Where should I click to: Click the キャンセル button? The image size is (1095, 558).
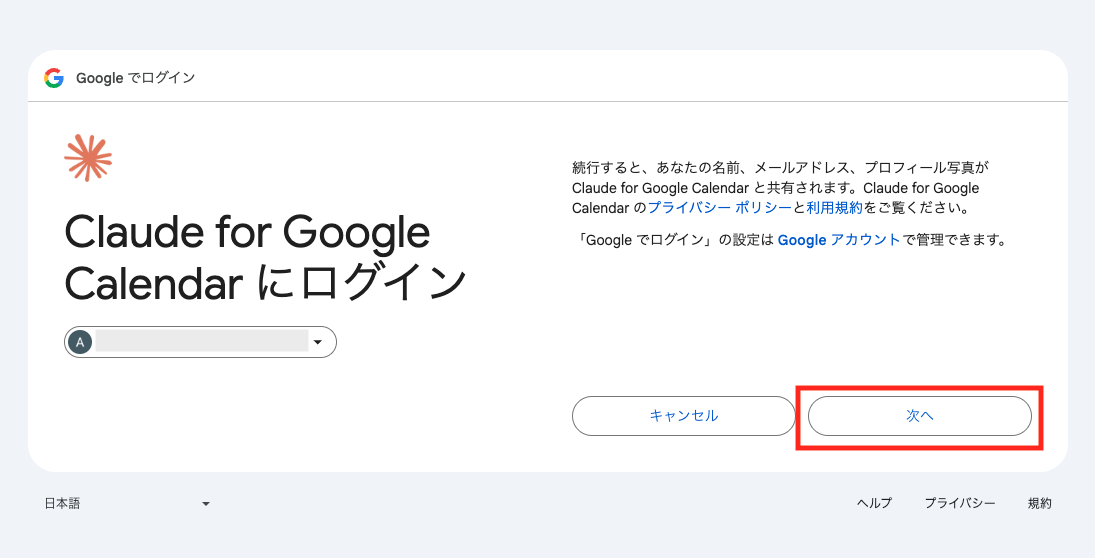pos(684,416)
